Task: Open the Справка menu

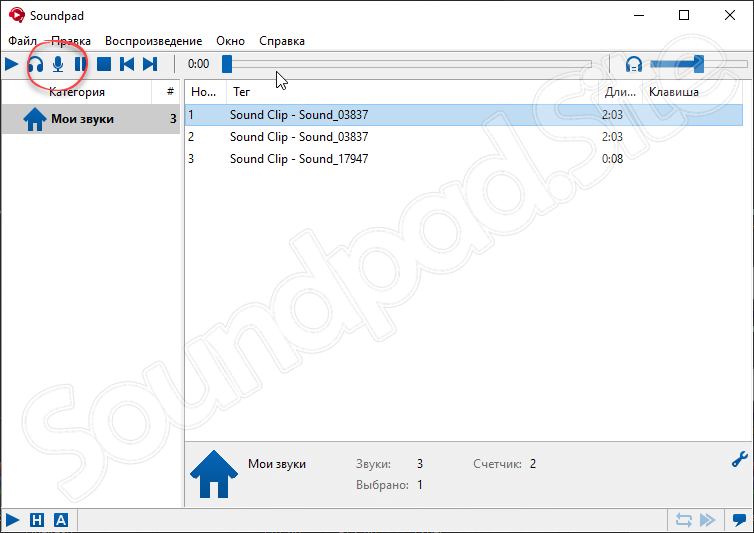Action: point(282,41)
